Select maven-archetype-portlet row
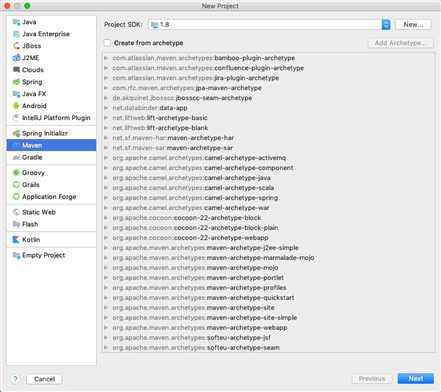The width and height of the screenshot is (441, 392). click(x=269, y=278)
